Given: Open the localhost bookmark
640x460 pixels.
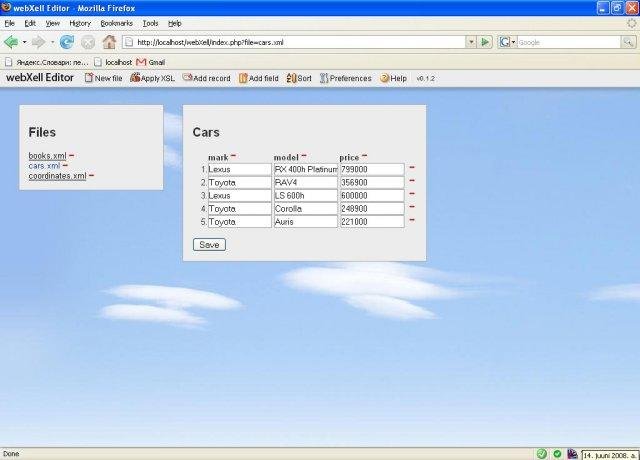Looking at the screenshot, I should coord(113,62).
